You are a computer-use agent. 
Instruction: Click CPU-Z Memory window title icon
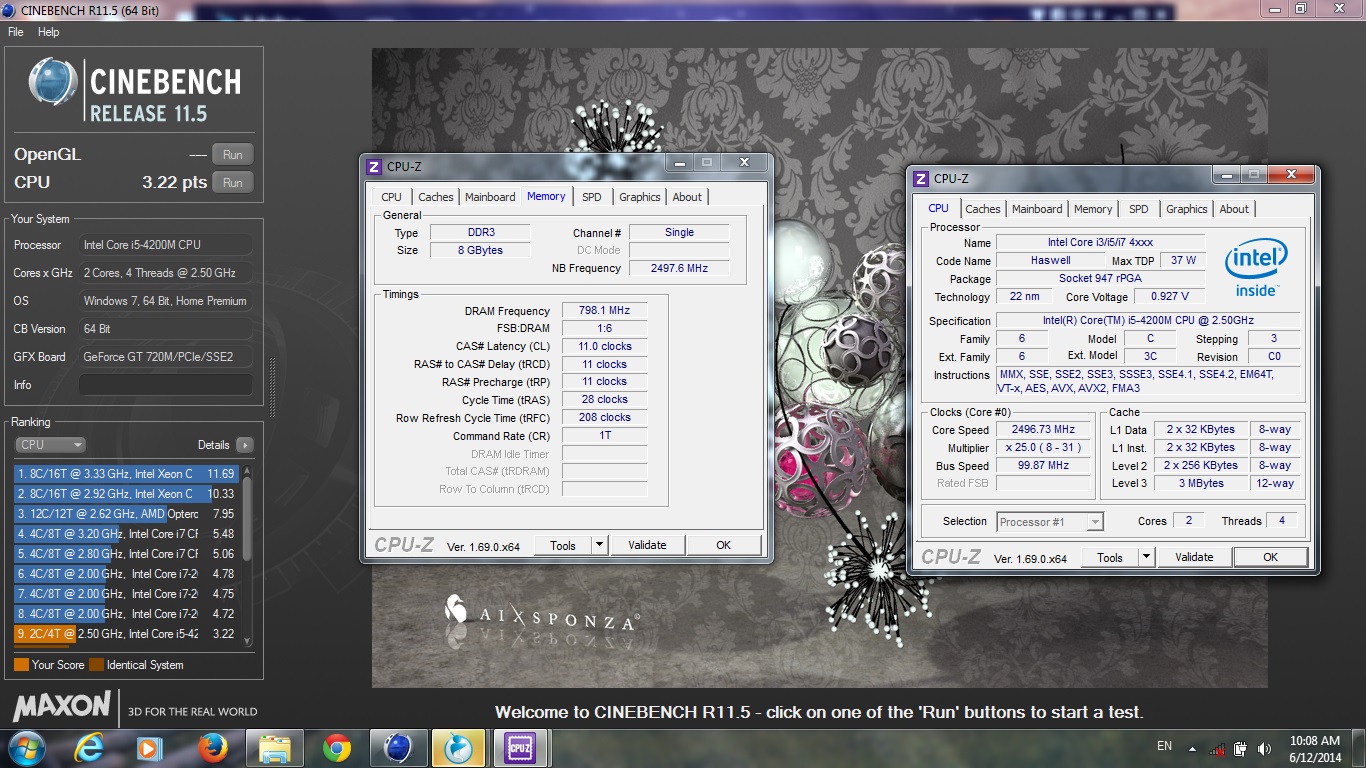[x=374, y=167]
